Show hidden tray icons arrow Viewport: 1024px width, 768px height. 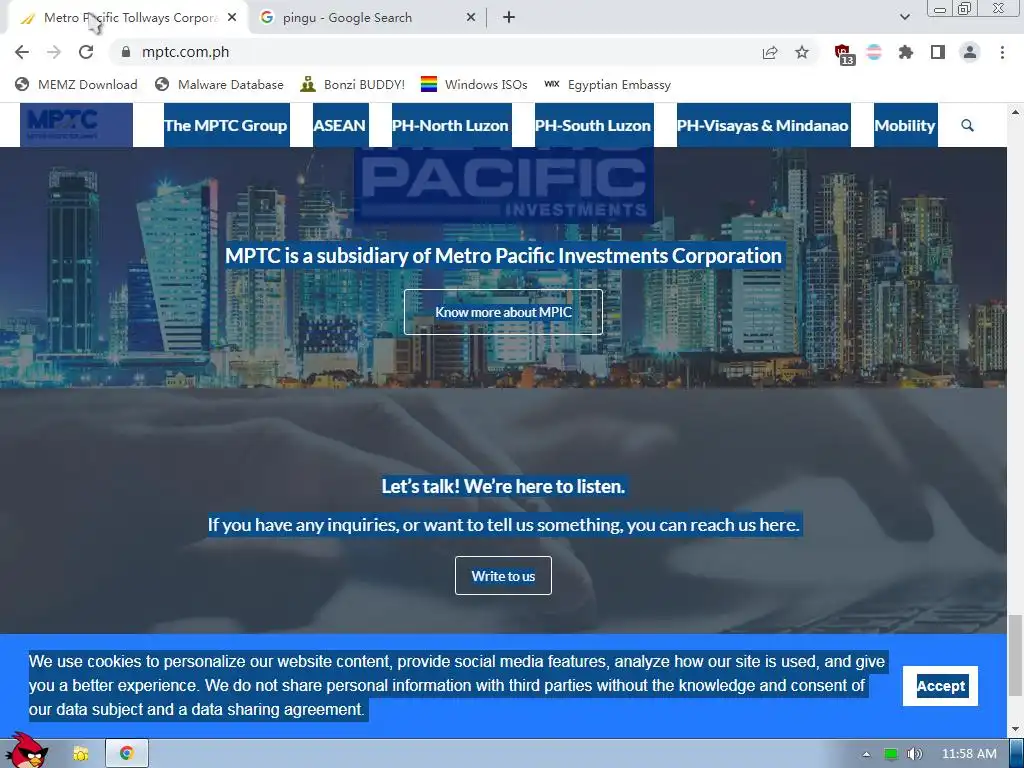(x=867, y=754)
